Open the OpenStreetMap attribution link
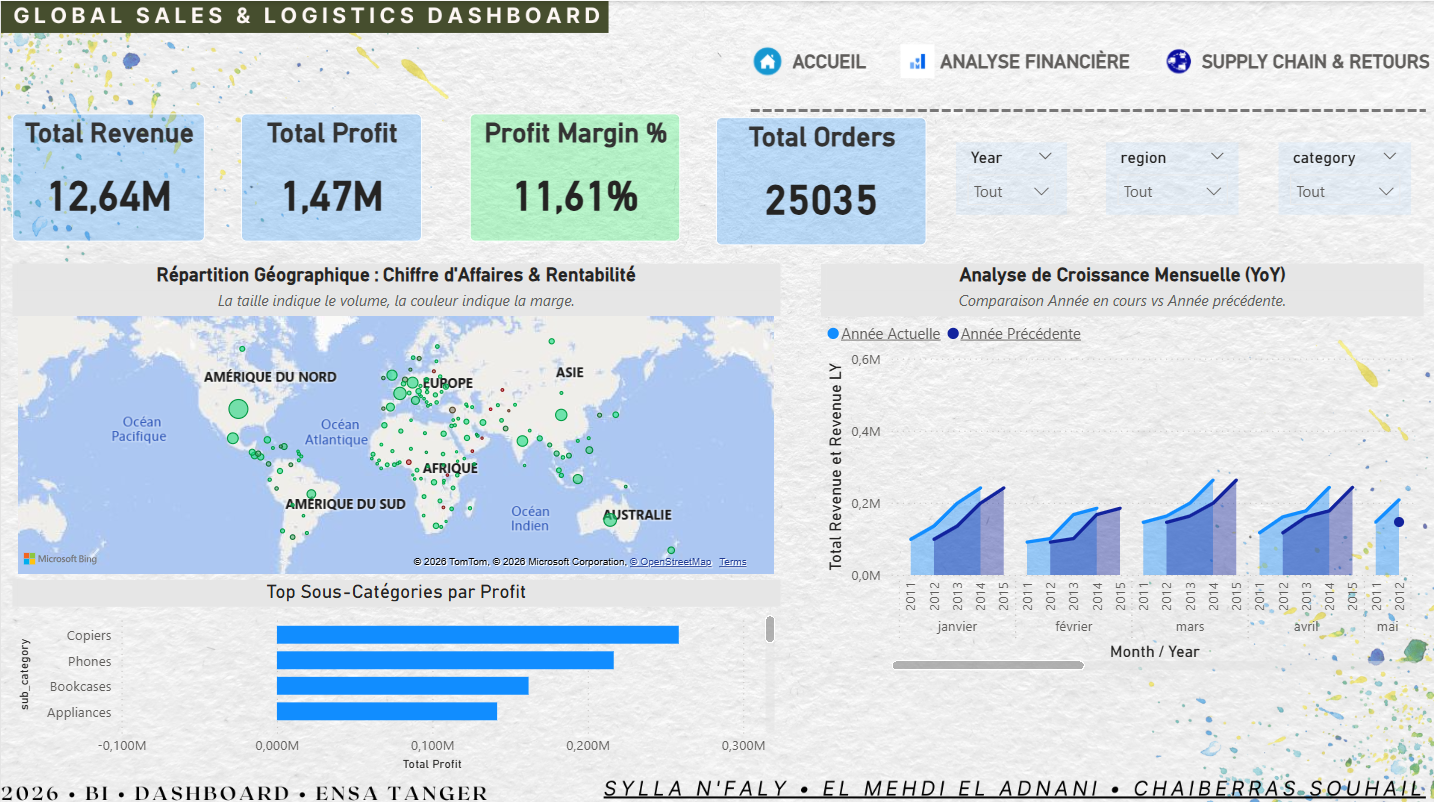 point(670,562)
